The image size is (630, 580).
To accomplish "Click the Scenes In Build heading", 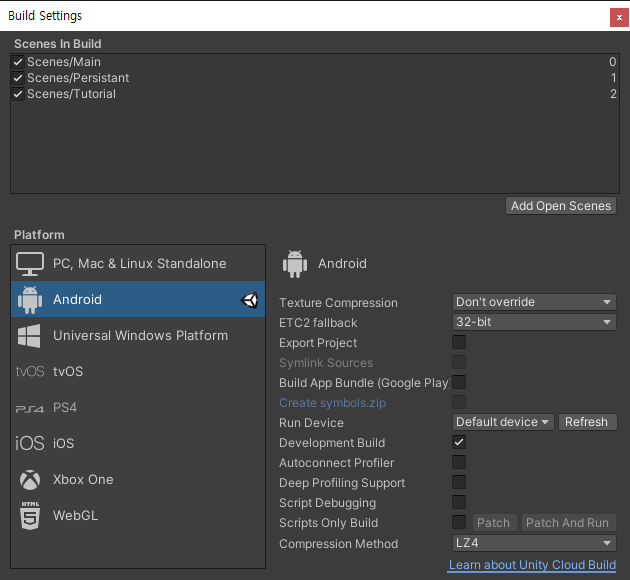I will [58, 44].
